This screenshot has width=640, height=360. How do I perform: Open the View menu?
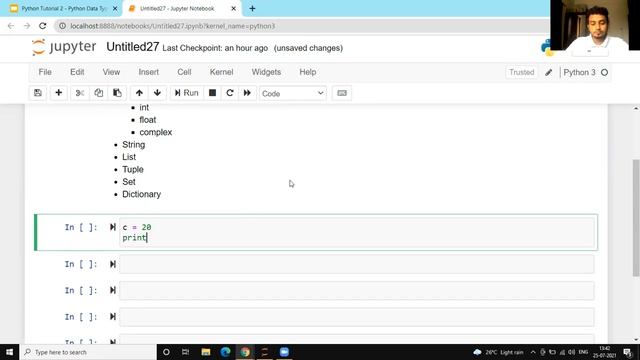pyautogui.click(x=111, y=72)
